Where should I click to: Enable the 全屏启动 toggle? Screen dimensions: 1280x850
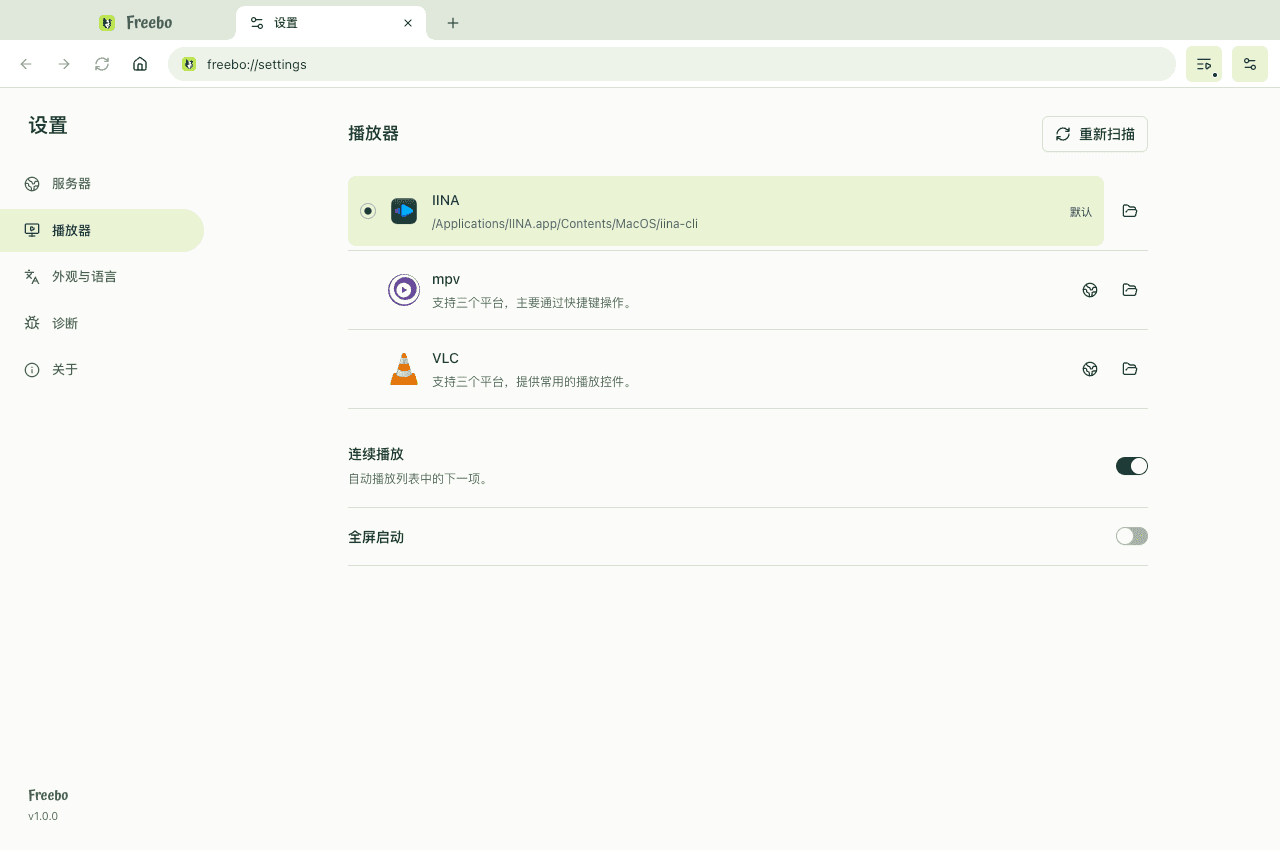click(x=1132, y=537)
